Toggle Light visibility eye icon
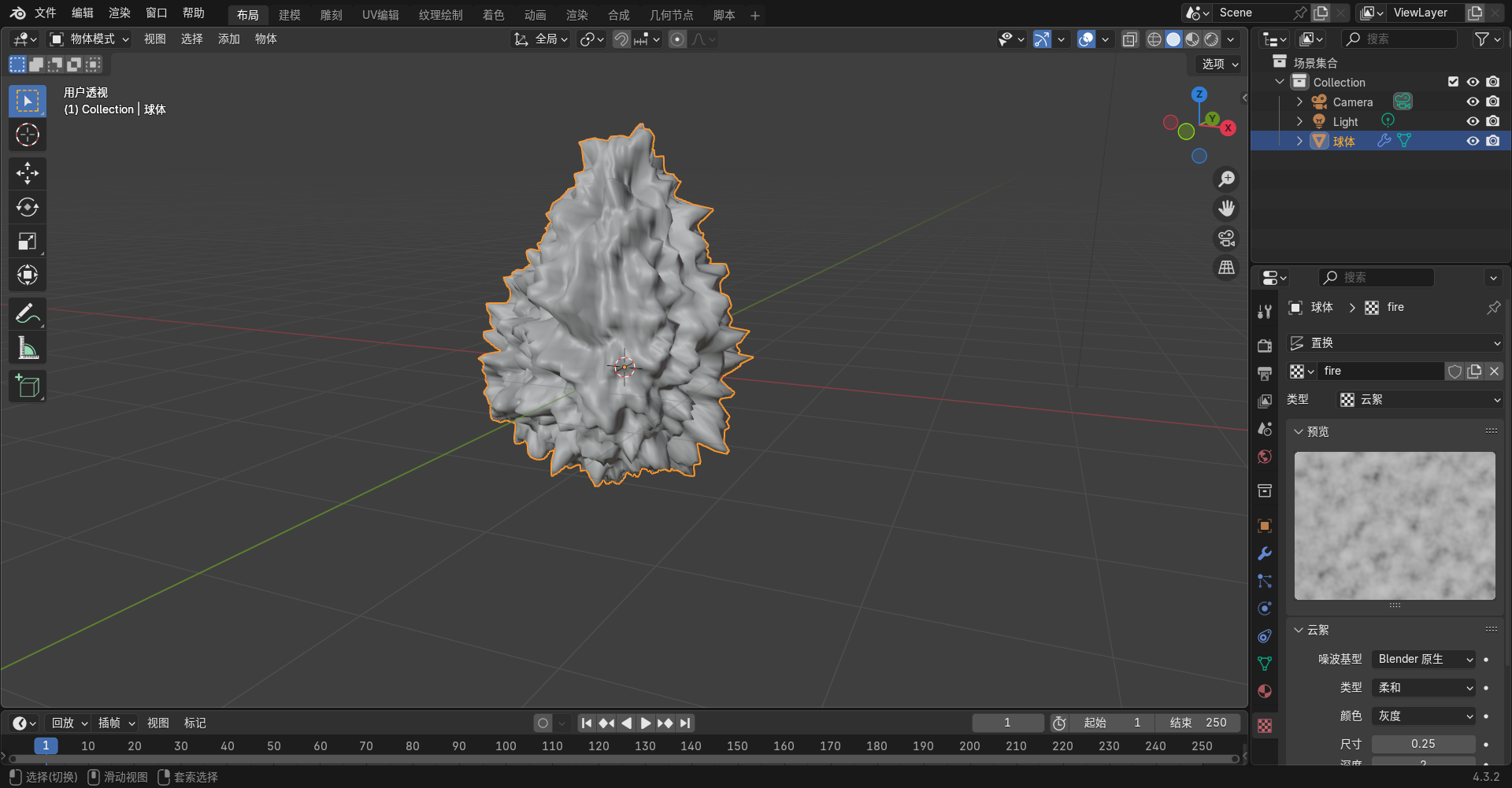Screen dimensions: 1512x788 [1473, 121]
